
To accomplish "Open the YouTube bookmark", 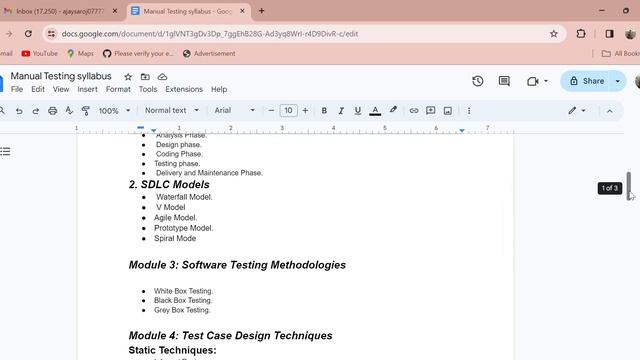I will click(x=40, y=53).
